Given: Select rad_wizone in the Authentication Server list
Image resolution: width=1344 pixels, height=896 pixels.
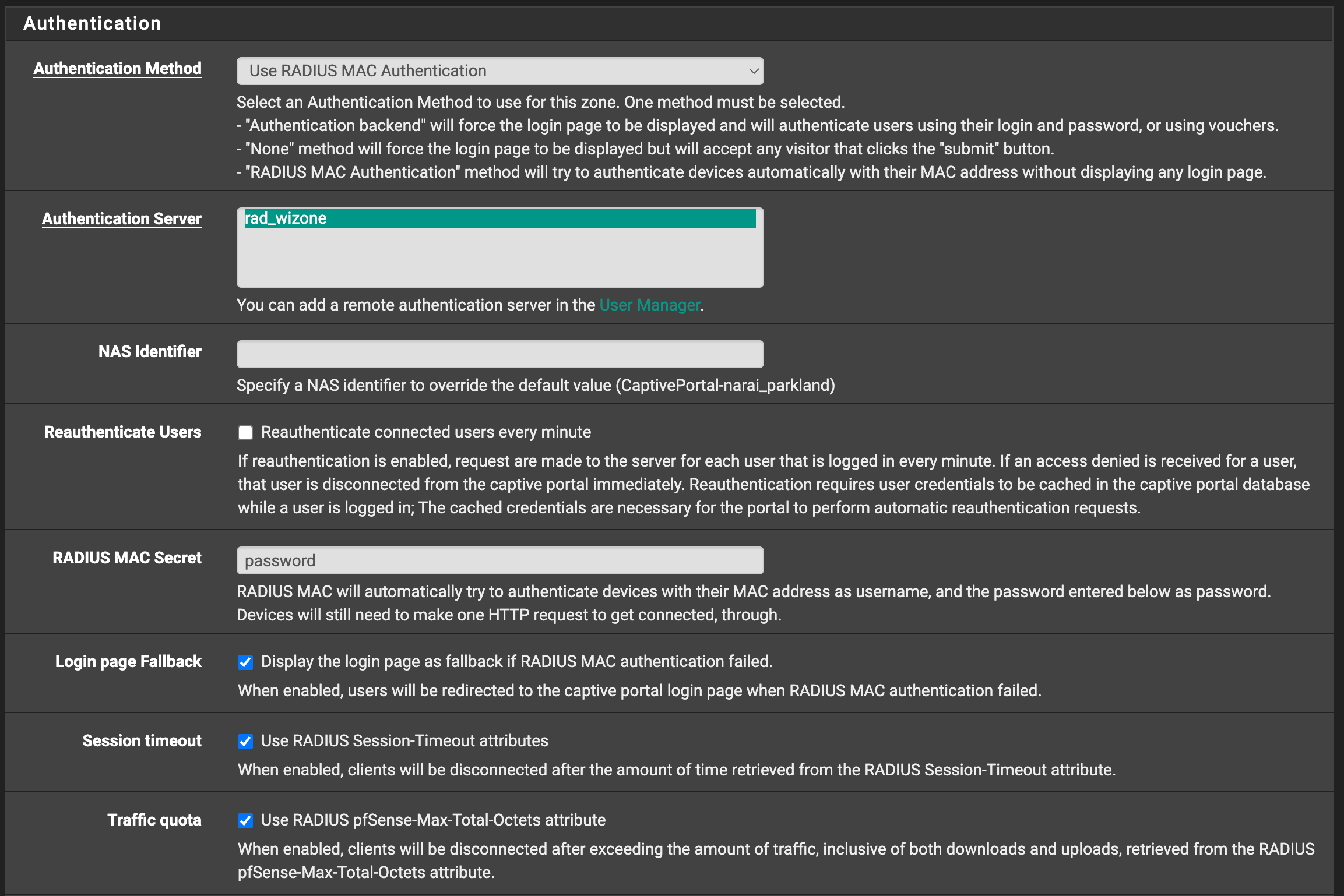Looking at the screenshot, I should (x=499, y=218).
